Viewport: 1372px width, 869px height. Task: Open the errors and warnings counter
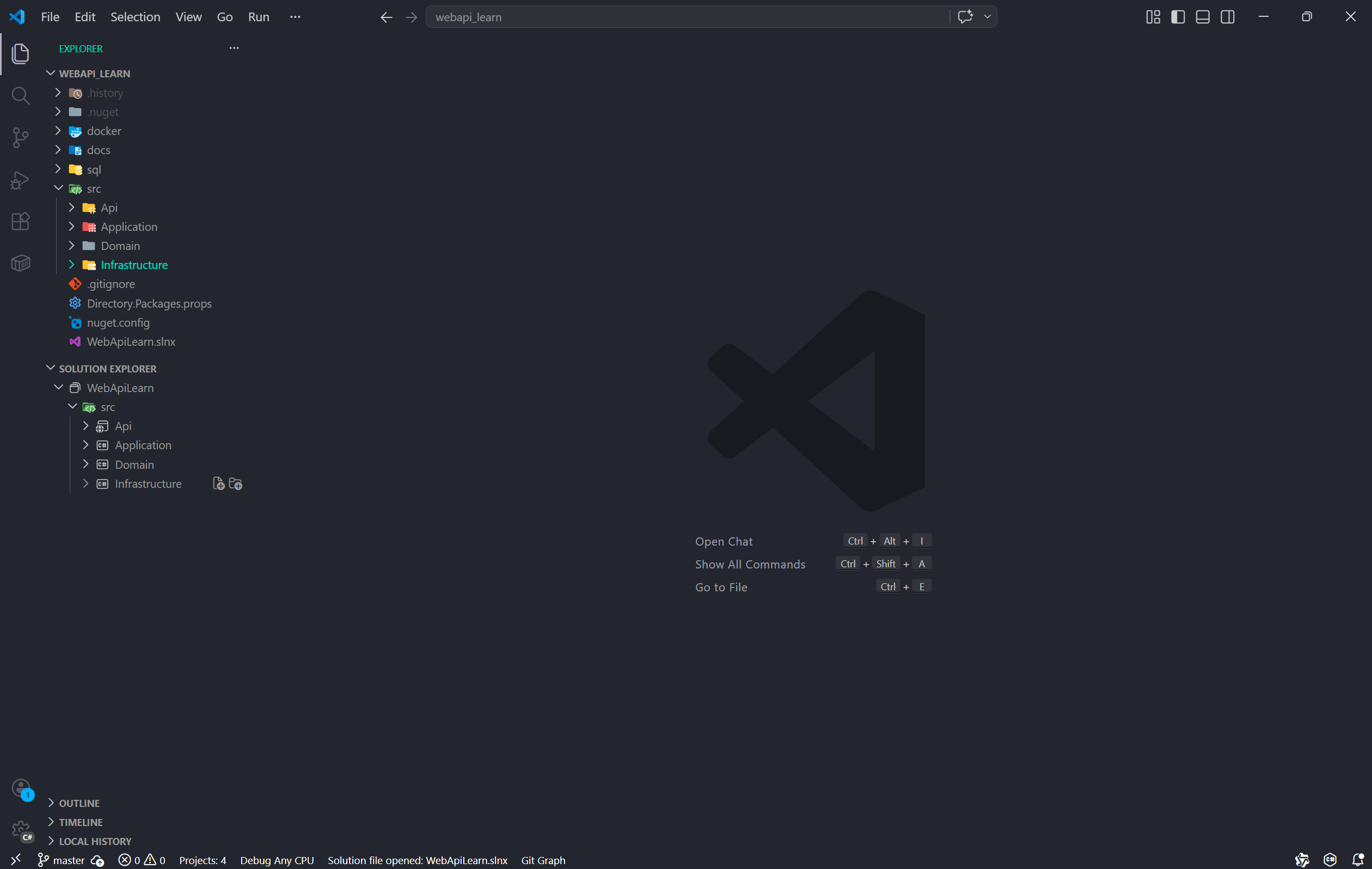coord(142,860)
